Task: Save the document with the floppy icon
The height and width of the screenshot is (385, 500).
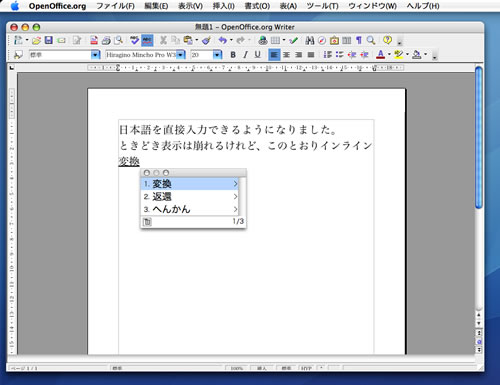Action: pos(49,40)
